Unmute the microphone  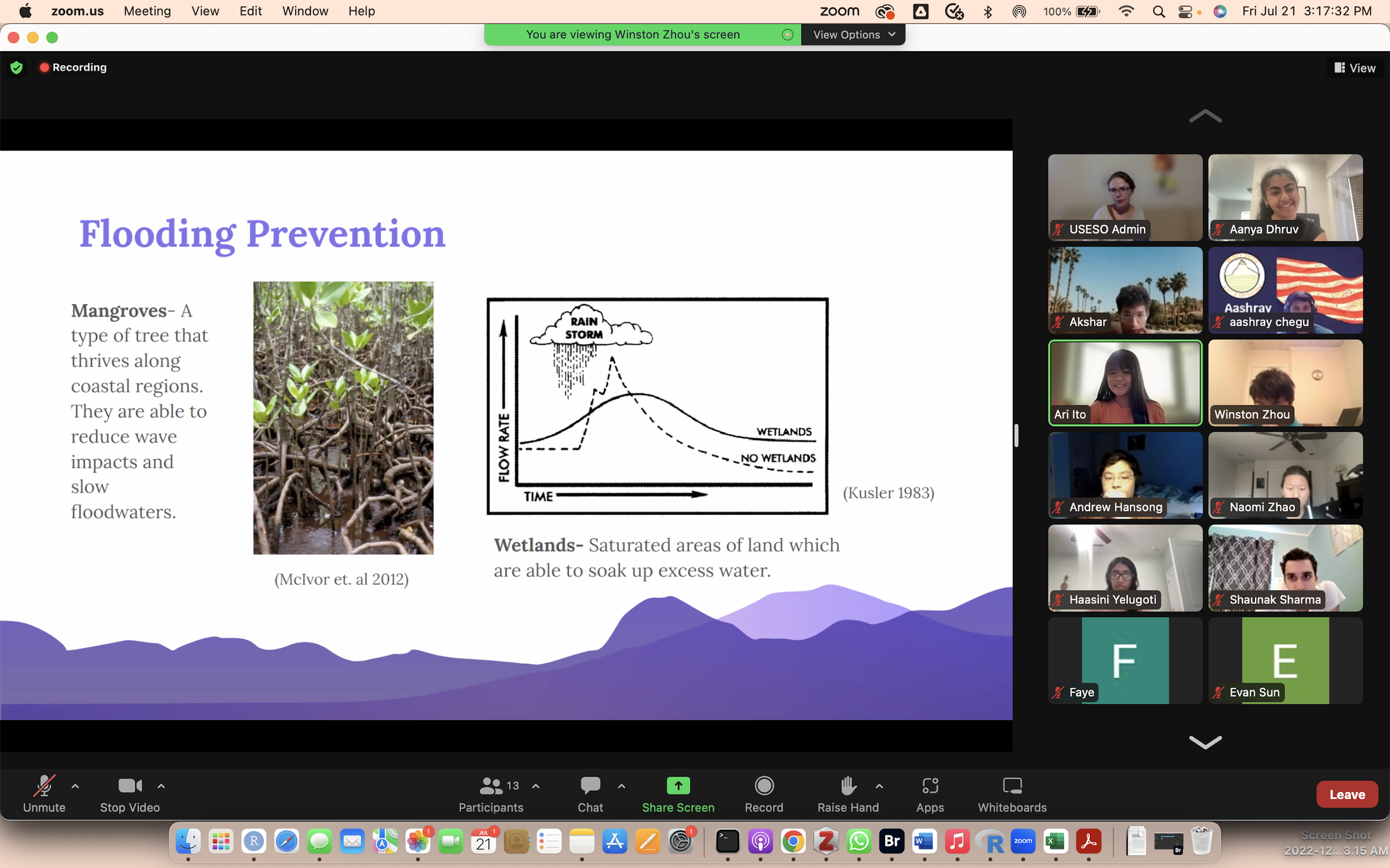[x=44, y=786]
